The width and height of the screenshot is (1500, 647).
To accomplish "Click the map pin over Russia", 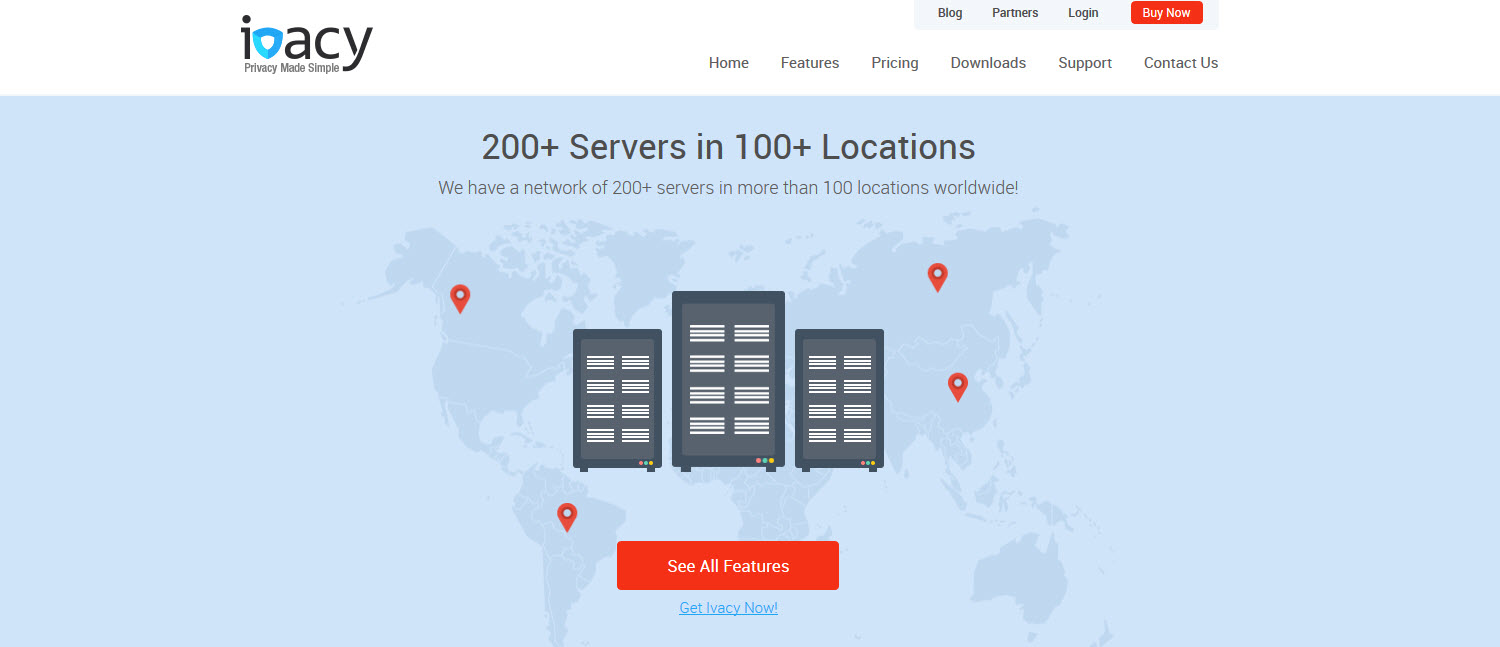I will (937, 277).
